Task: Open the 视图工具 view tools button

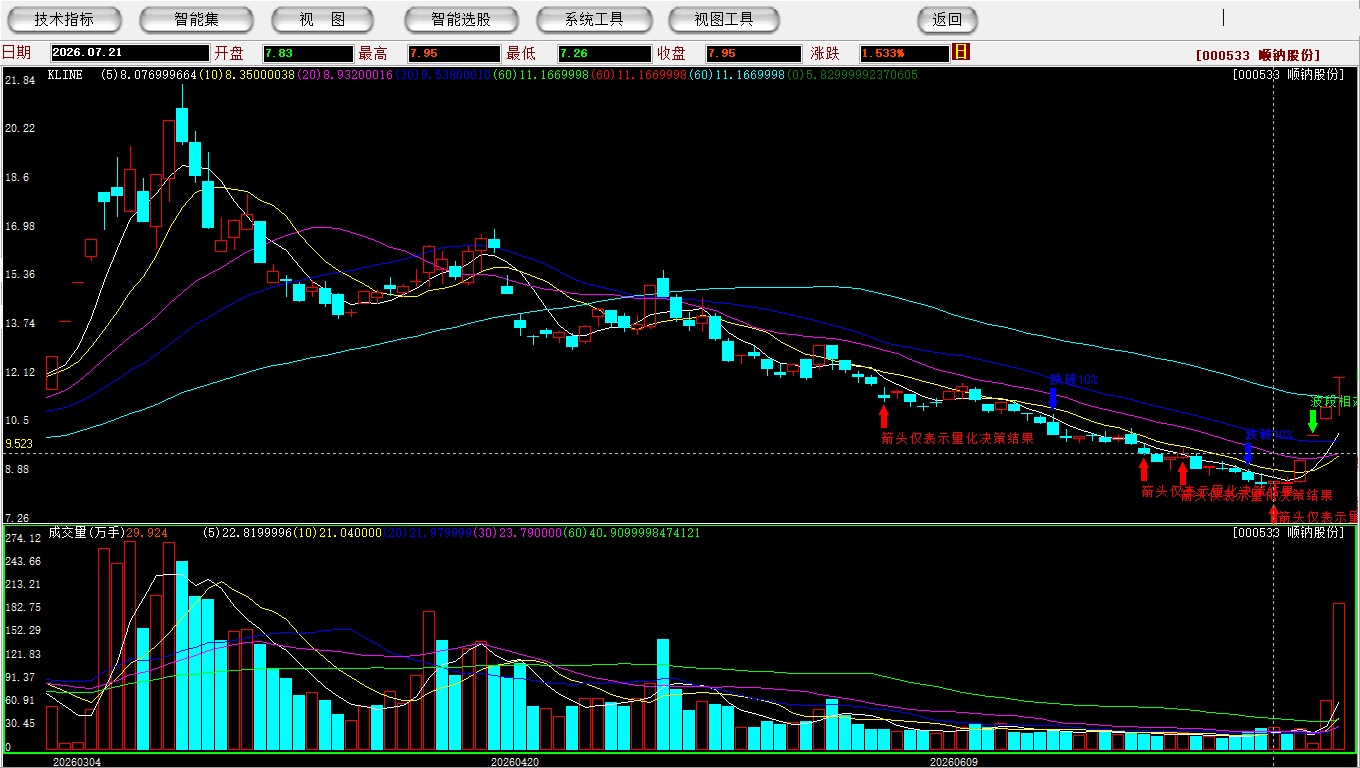Action: 725,19
